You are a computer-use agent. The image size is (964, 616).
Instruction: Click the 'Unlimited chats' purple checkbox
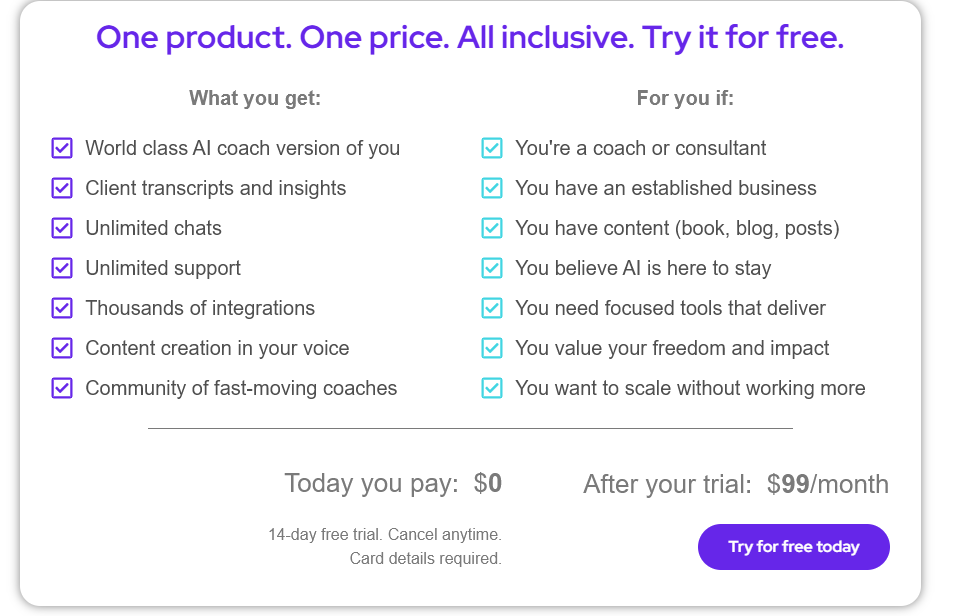[62, 228]
